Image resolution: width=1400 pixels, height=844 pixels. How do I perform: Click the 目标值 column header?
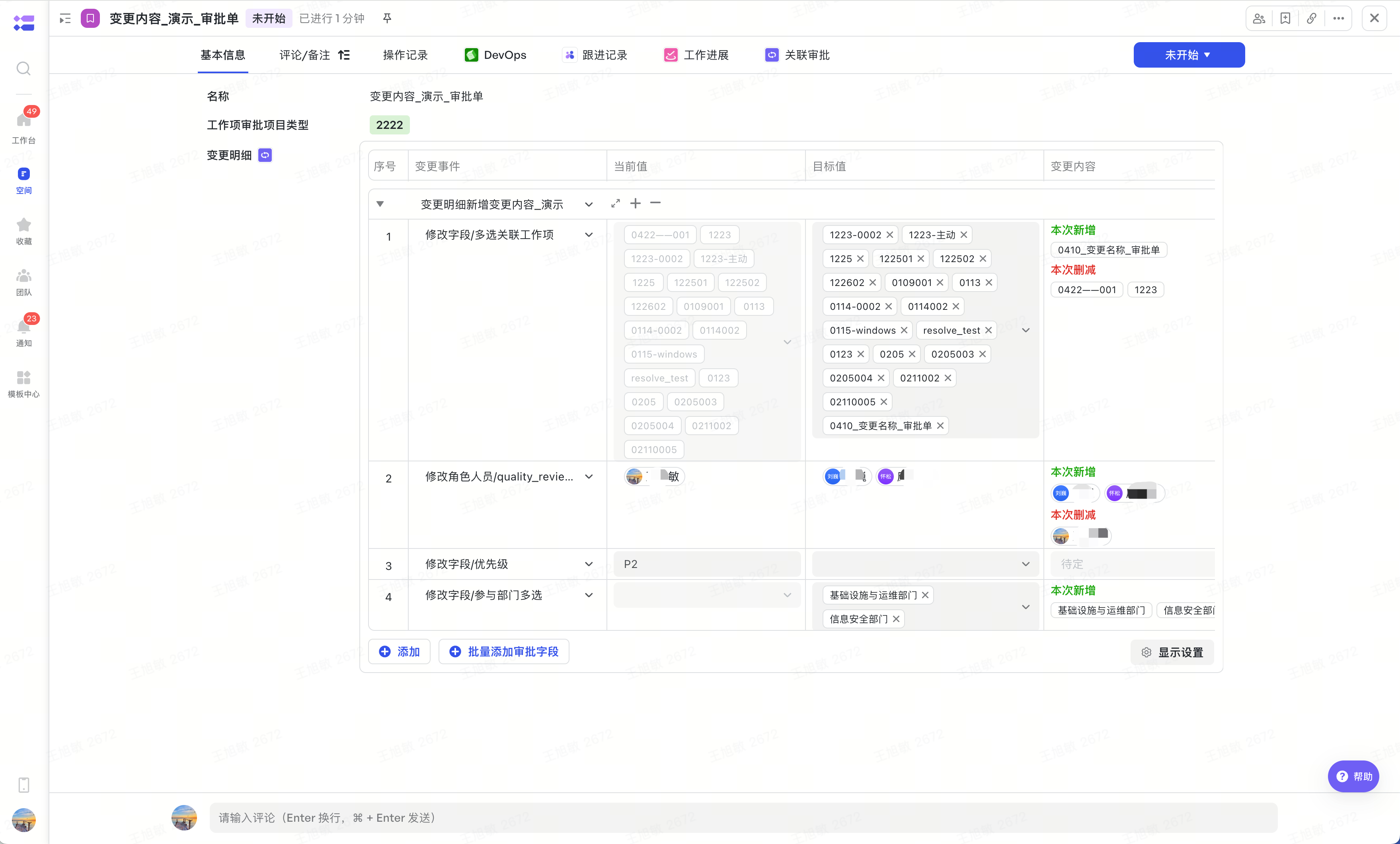829,166
